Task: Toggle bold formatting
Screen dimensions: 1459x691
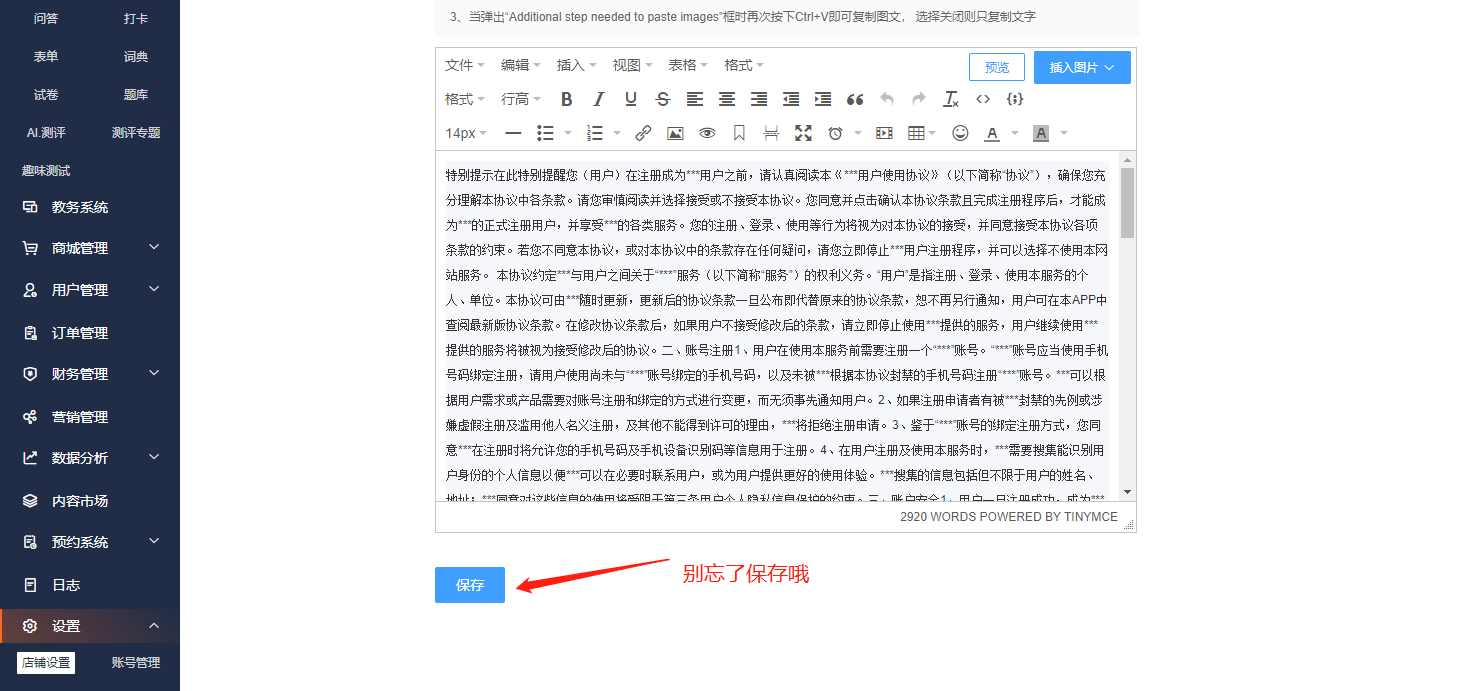Action: click(566, 99)
